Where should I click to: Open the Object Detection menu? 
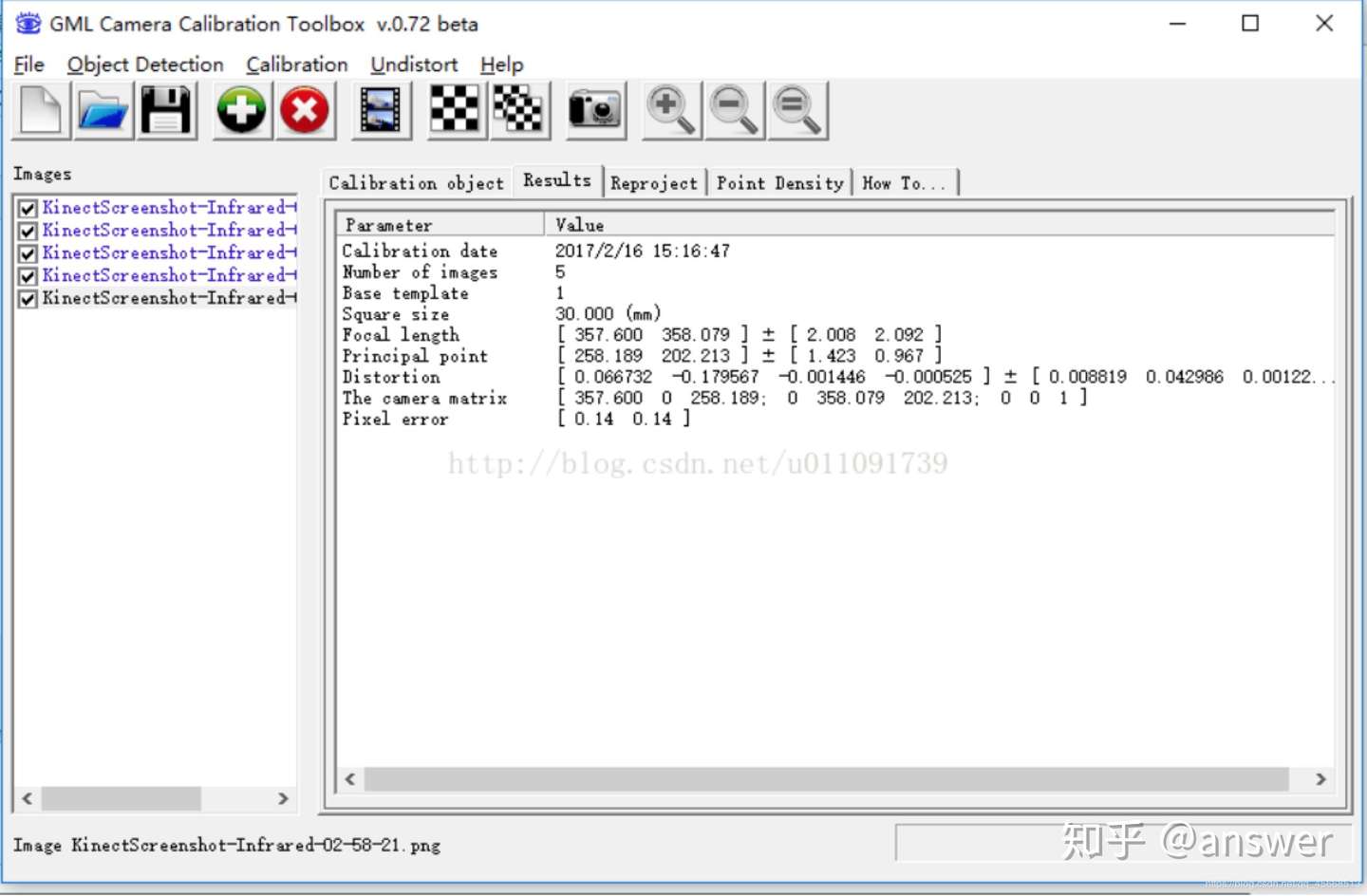(145, 65)
